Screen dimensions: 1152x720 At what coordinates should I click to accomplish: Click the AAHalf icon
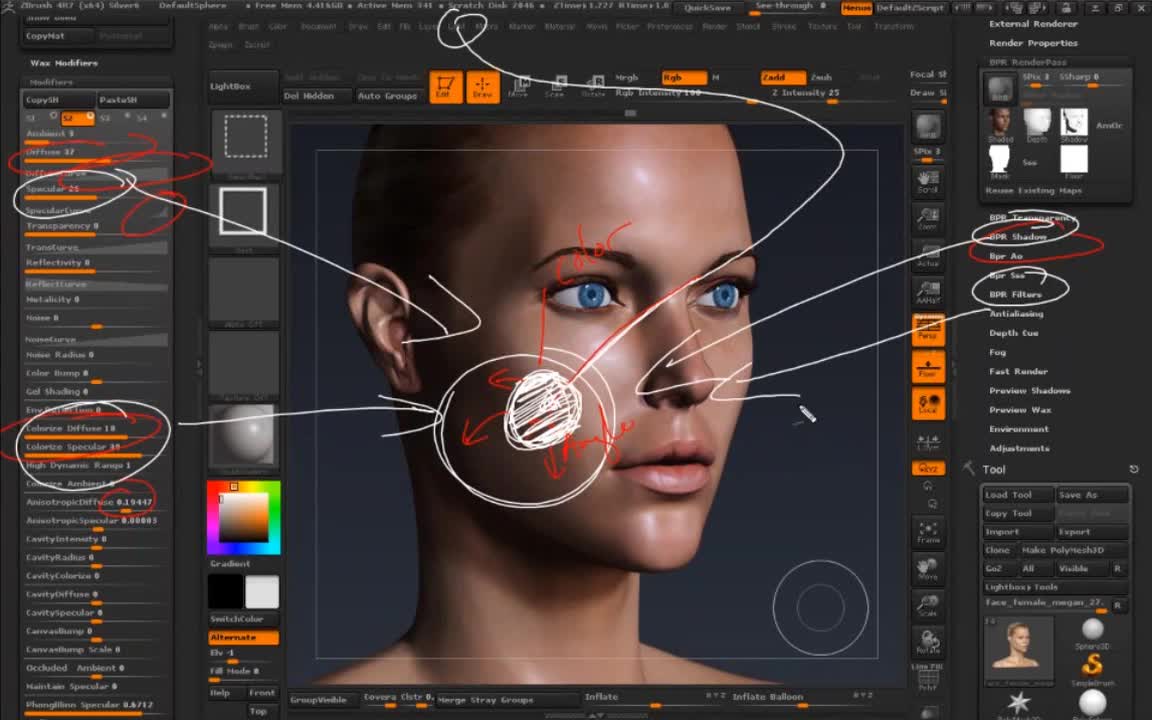click(x=928, y=292)
